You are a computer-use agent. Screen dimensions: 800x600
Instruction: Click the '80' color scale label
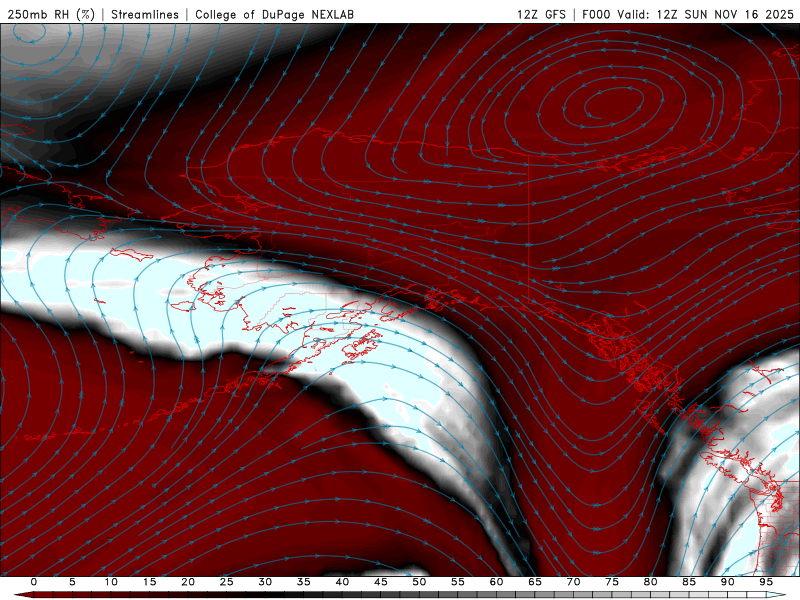tap(651, 582)
